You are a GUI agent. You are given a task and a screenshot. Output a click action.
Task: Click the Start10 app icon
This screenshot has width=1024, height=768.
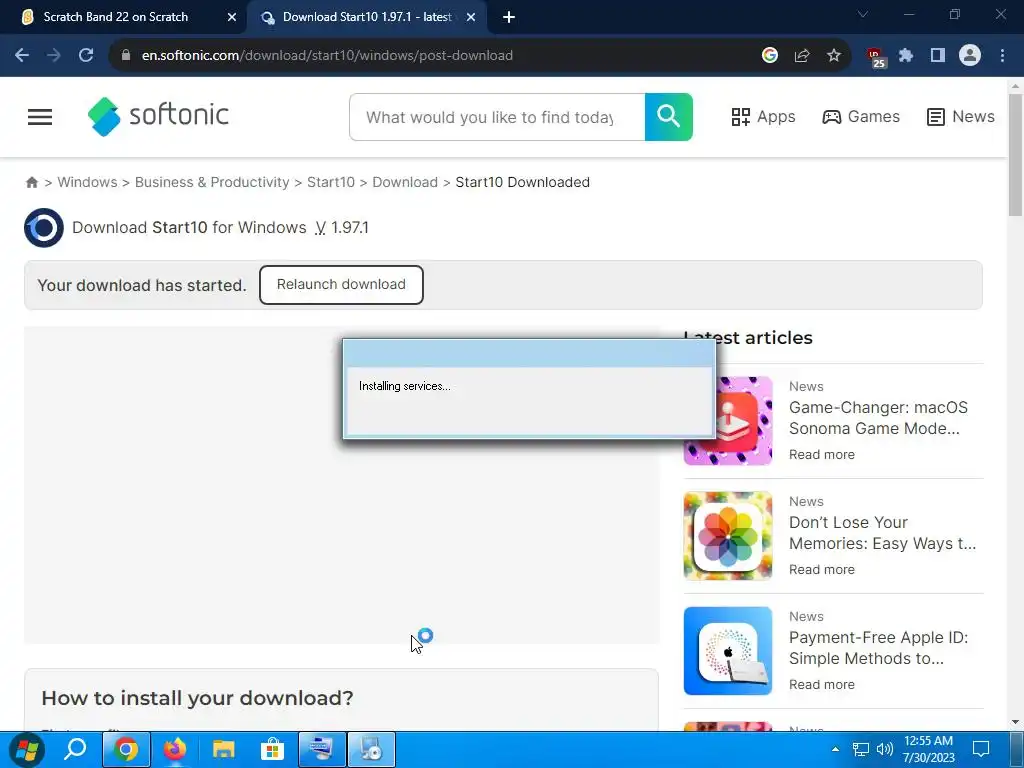point(44,228)
